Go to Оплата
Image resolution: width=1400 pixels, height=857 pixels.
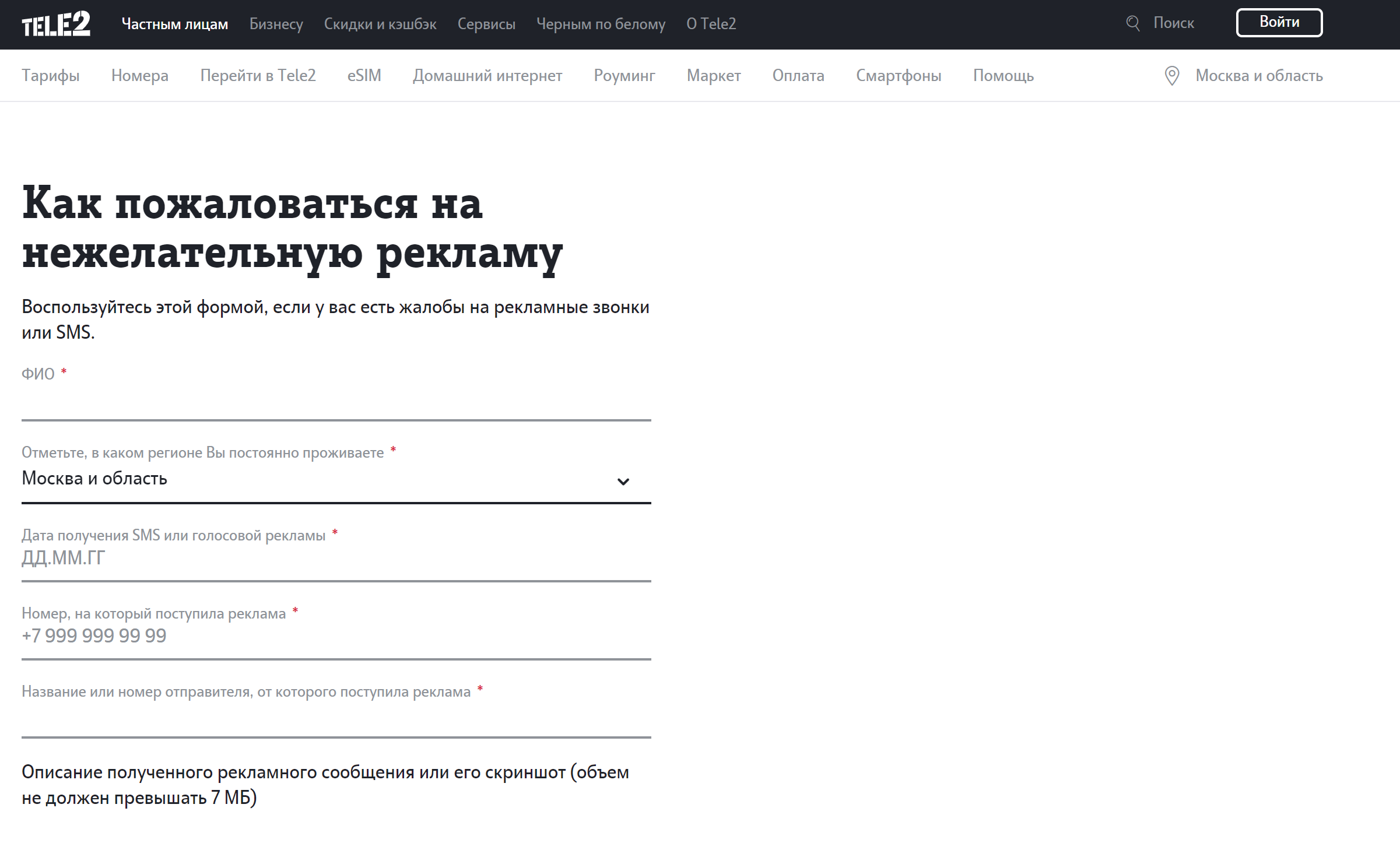point(798,76)
